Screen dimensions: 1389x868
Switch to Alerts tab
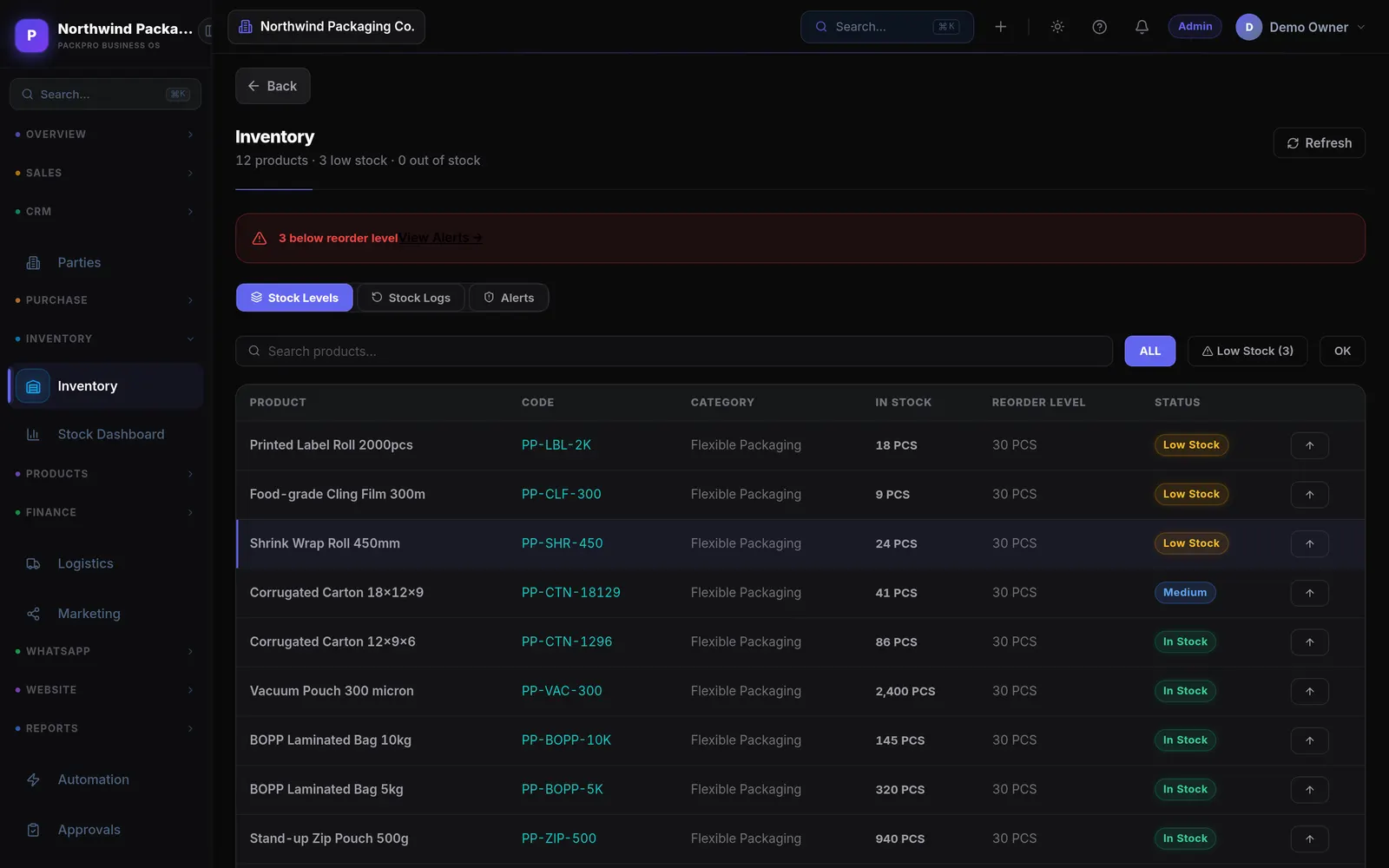[x=509, y=298]
